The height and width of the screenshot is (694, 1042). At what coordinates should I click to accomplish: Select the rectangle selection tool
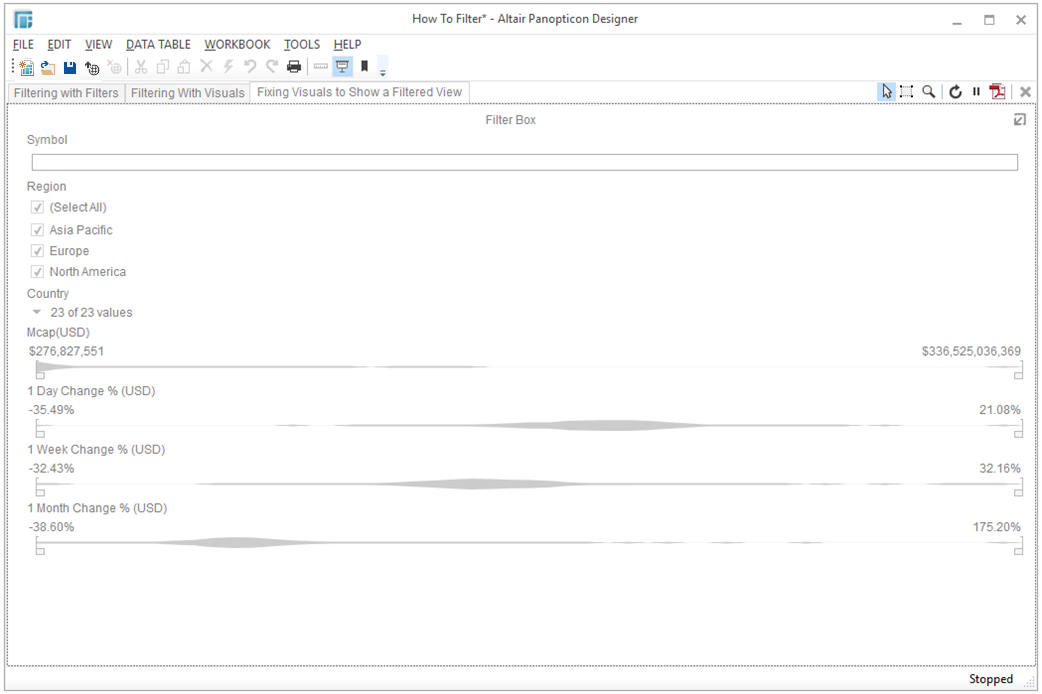coord(907,92)
